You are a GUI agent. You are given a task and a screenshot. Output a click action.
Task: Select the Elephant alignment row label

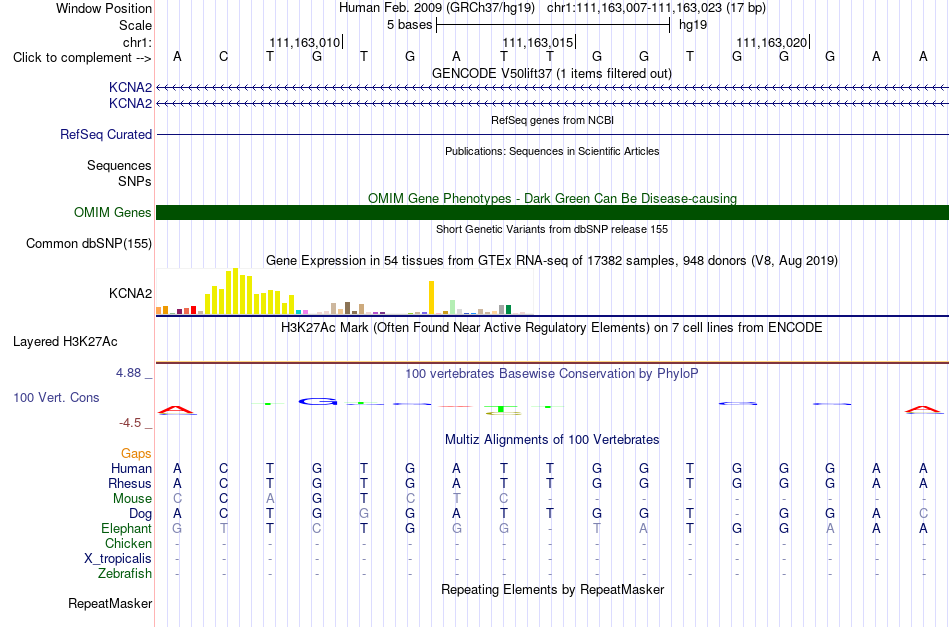click(x=127, y=528)
